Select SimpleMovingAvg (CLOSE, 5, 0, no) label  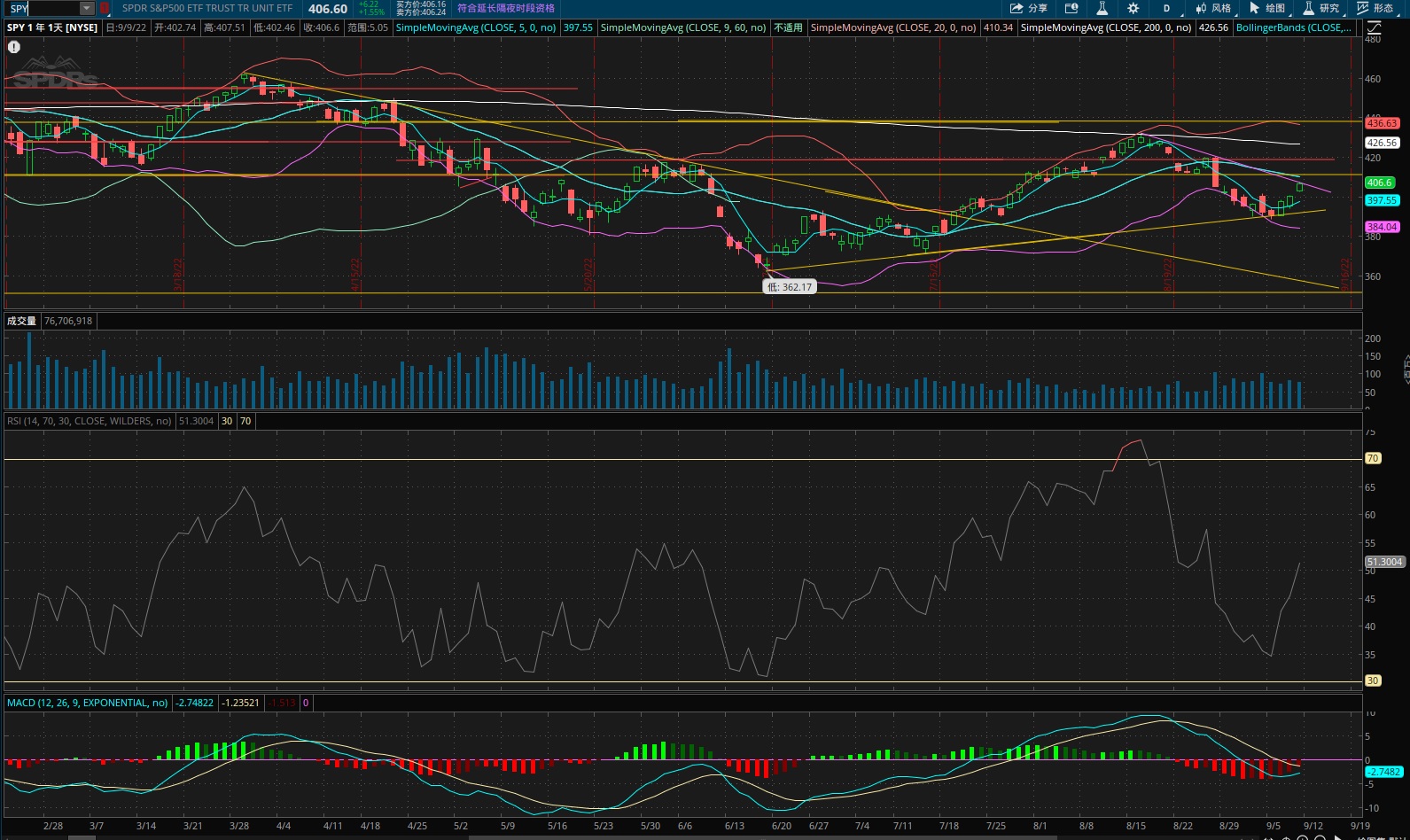pos(476,27)
